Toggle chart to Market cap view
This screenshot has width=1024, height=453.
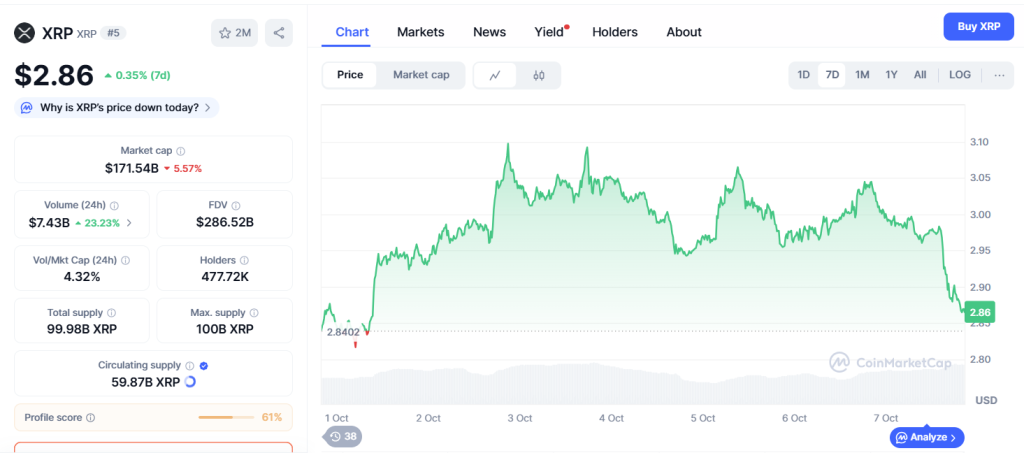coord(421,75)
